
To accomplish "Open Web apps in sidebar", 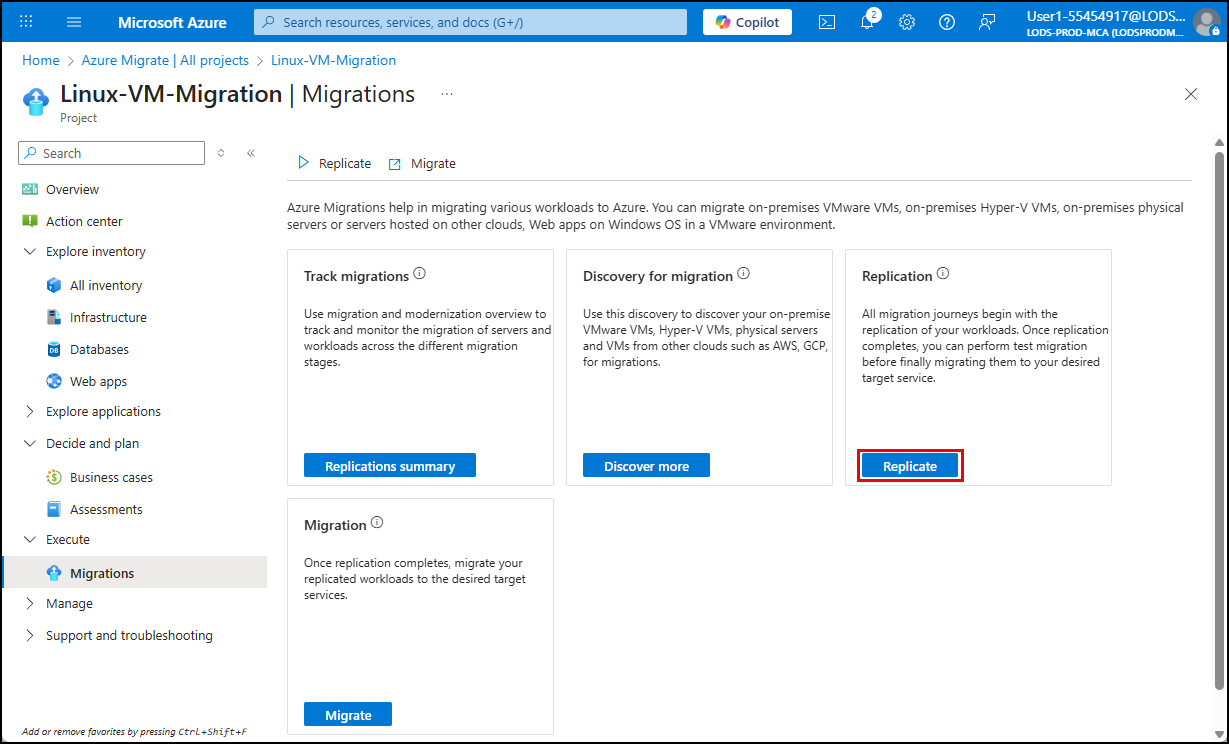I will [x=98, y=381].
